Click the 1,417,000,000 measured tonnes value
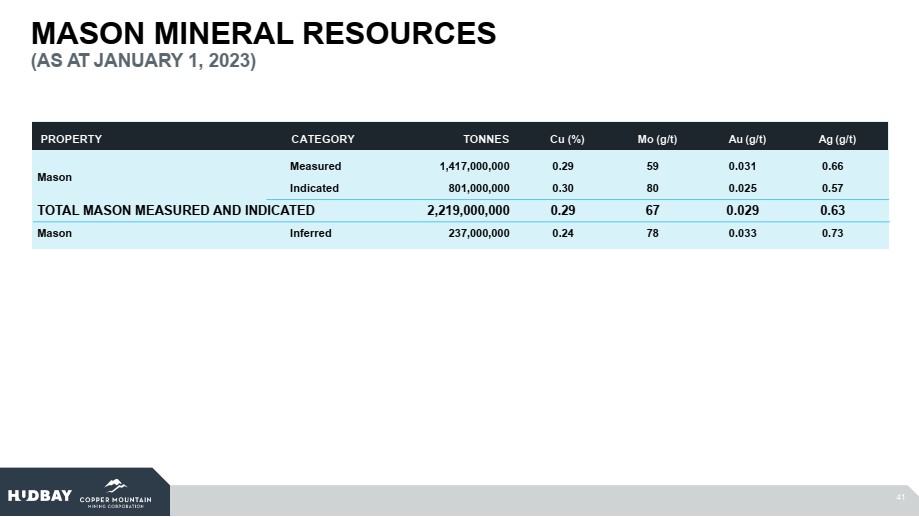This screenshot has height=517, width=919. point(475,166)
